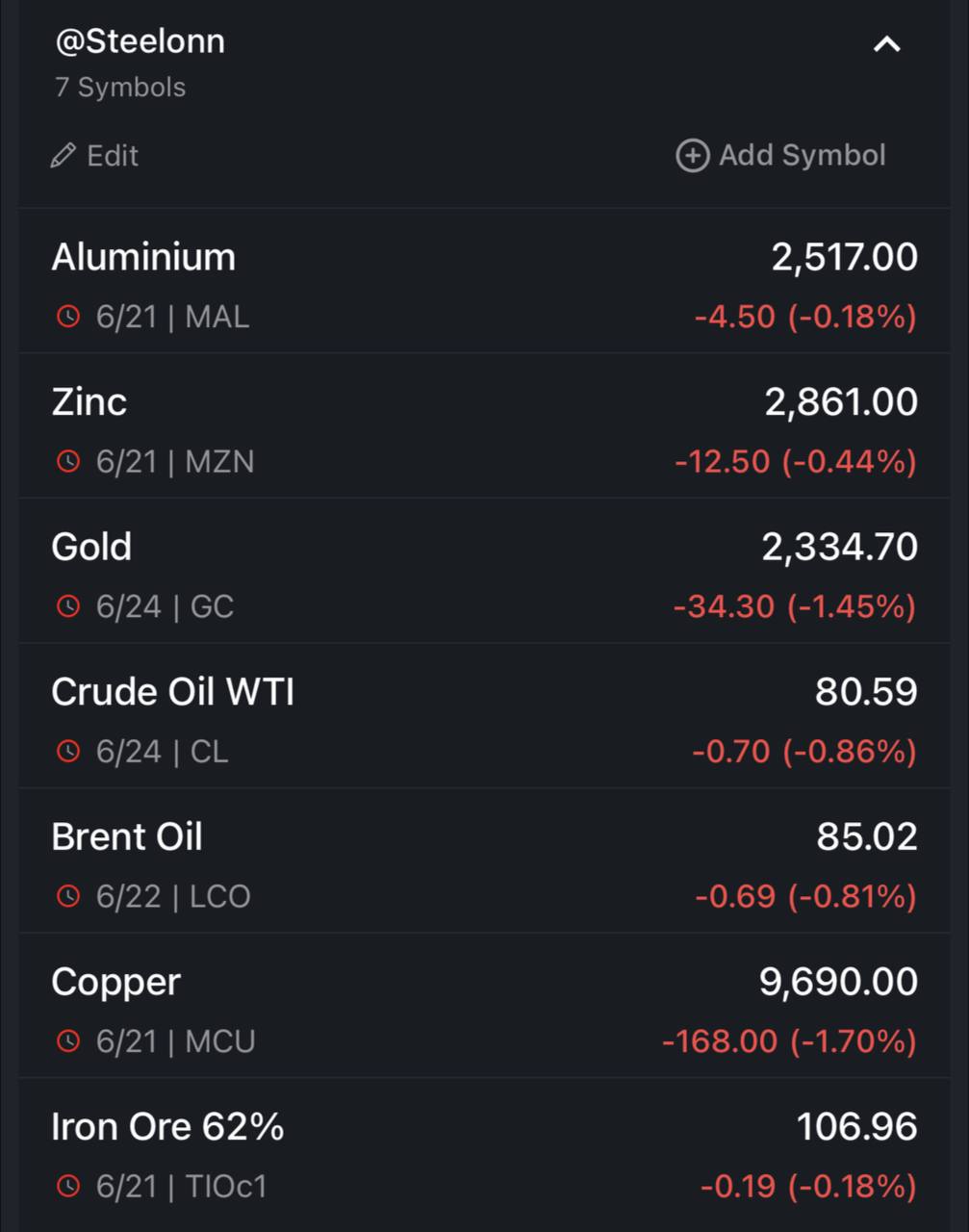Click the pencil Edit icon
Image resolution: width=969 pixels, height=1232 pixels.
coord(64,155)
